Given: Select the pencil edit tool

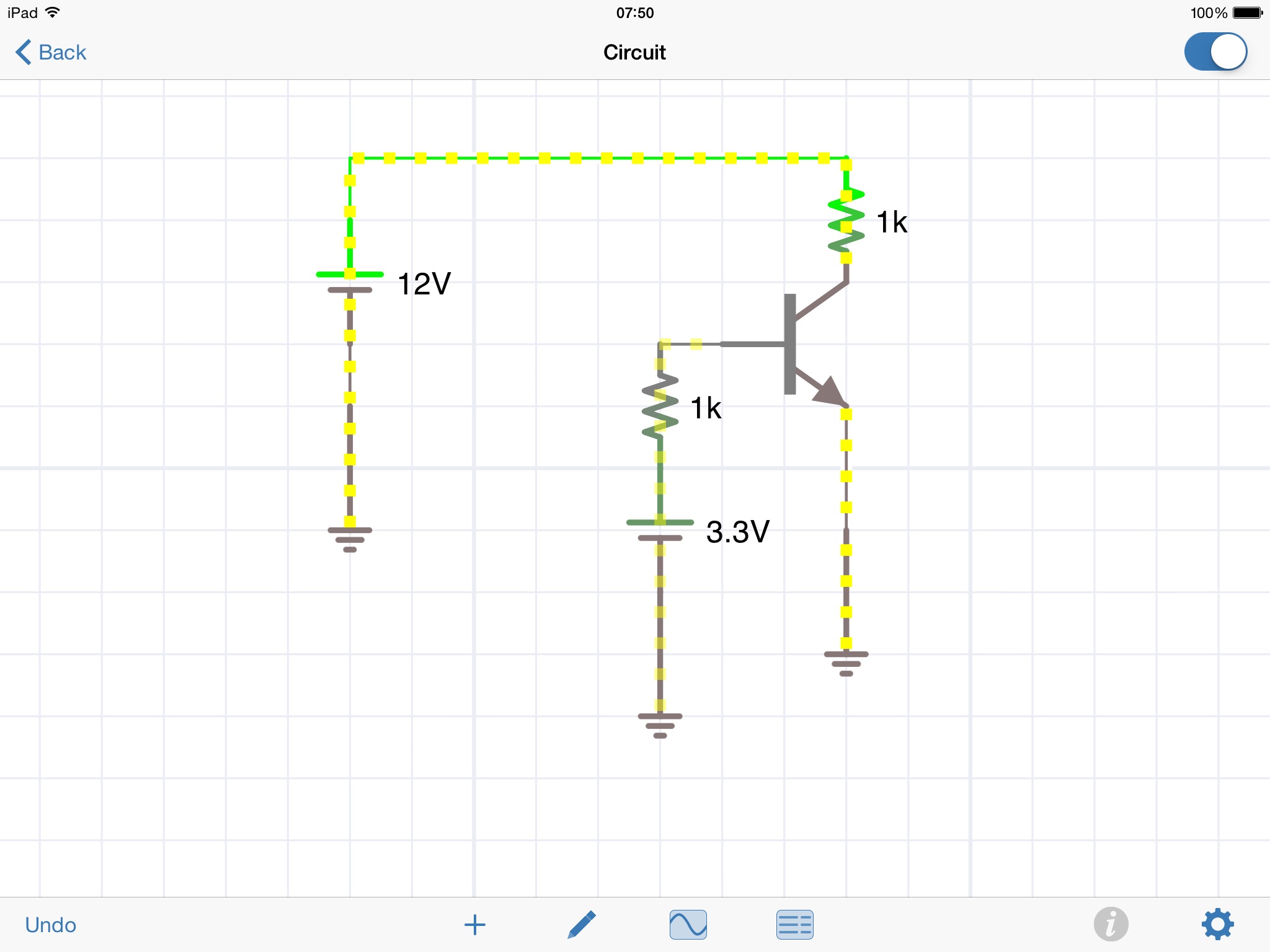Looking at the screenshot, I should [582, 925].
